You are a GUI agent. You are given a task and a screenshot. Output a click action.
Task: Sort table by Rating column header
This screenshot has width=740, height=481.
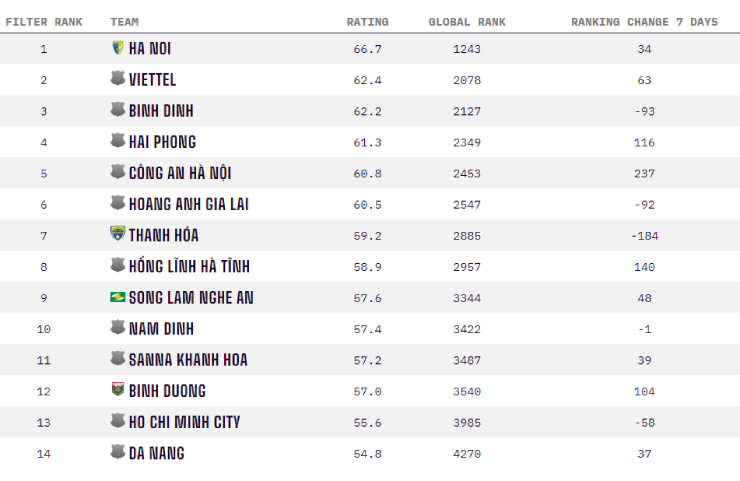(367, 22)
